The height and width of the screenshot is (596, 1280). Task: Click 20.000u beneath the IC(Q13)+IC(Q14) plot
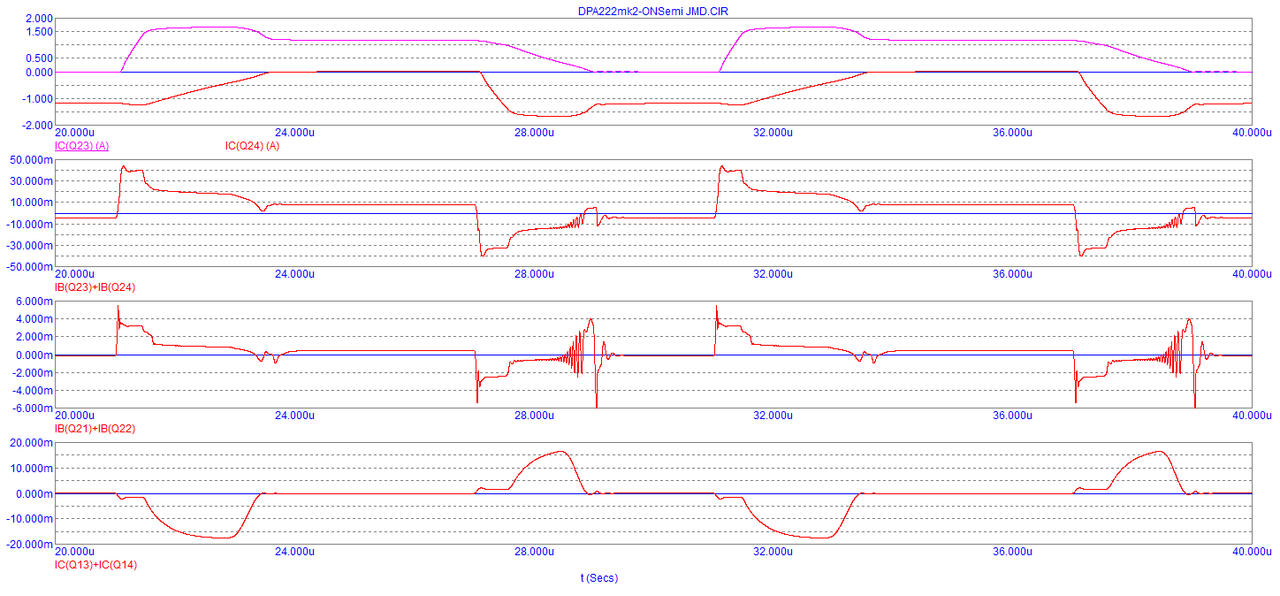pos(75,552)
